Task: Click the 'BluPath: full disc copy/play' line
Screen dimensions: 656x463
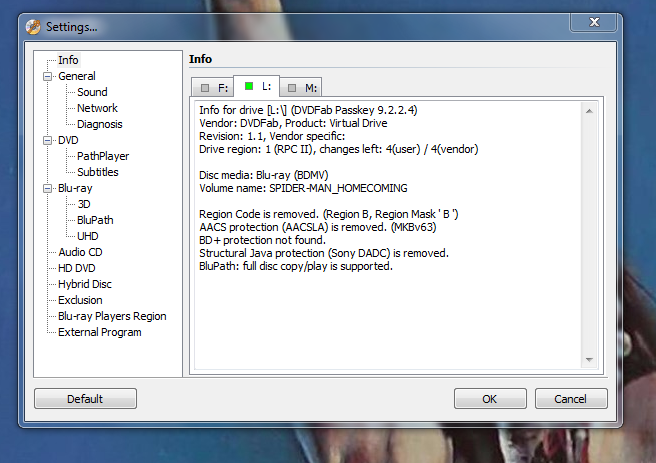Action: point(296,266)
